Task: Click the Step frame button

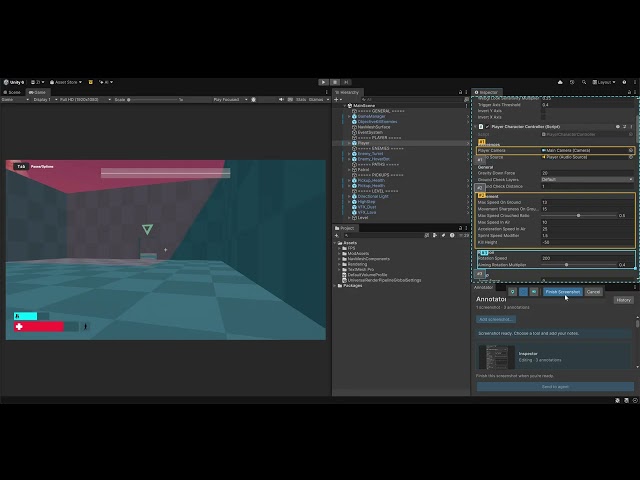Action: [x=346, y=82]
